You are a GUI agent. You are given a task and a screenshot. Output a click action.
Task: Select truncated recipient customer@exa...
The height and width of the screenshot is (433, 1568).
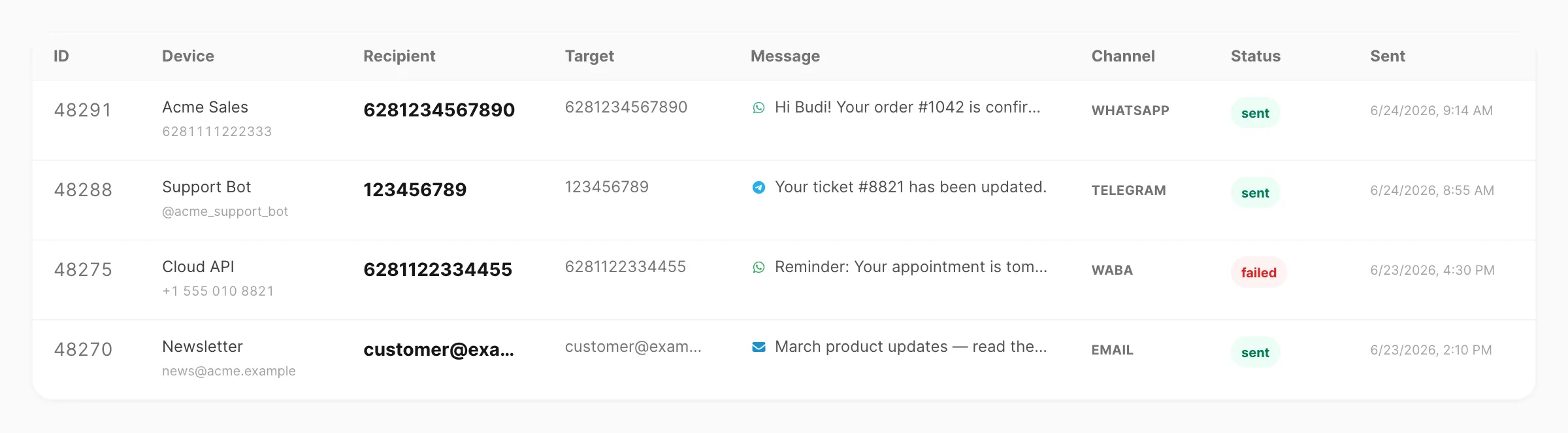[x=439, y=349]
